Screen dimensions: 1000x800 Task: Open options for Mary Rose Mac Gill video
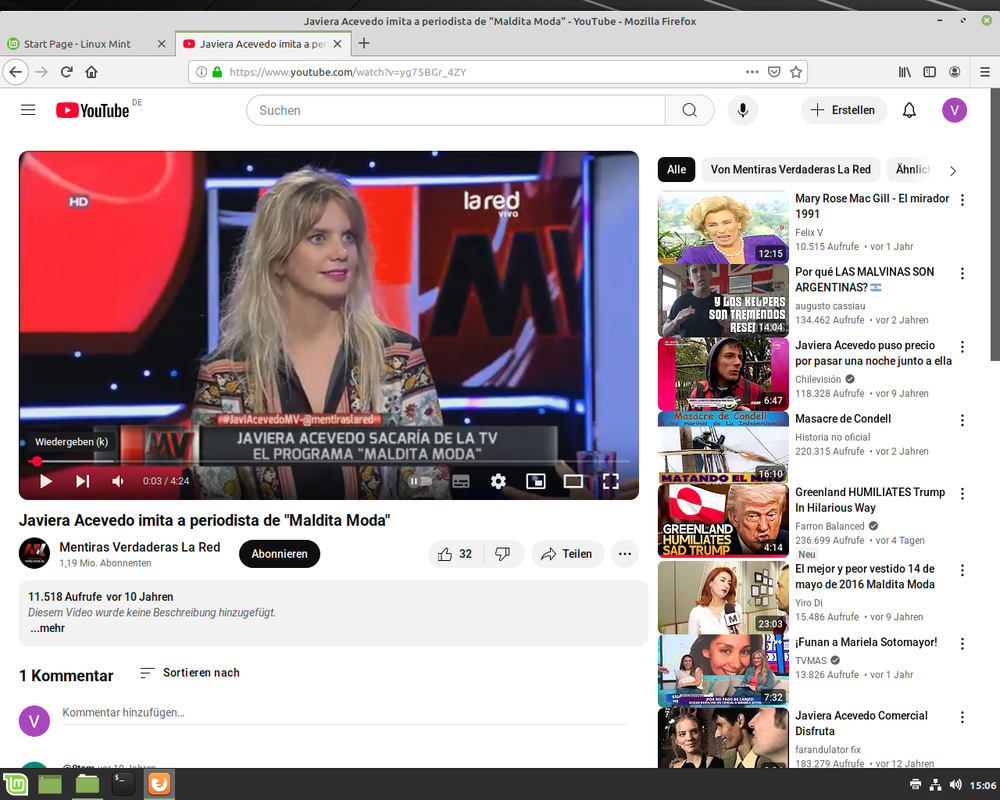(x=962, y=200)
